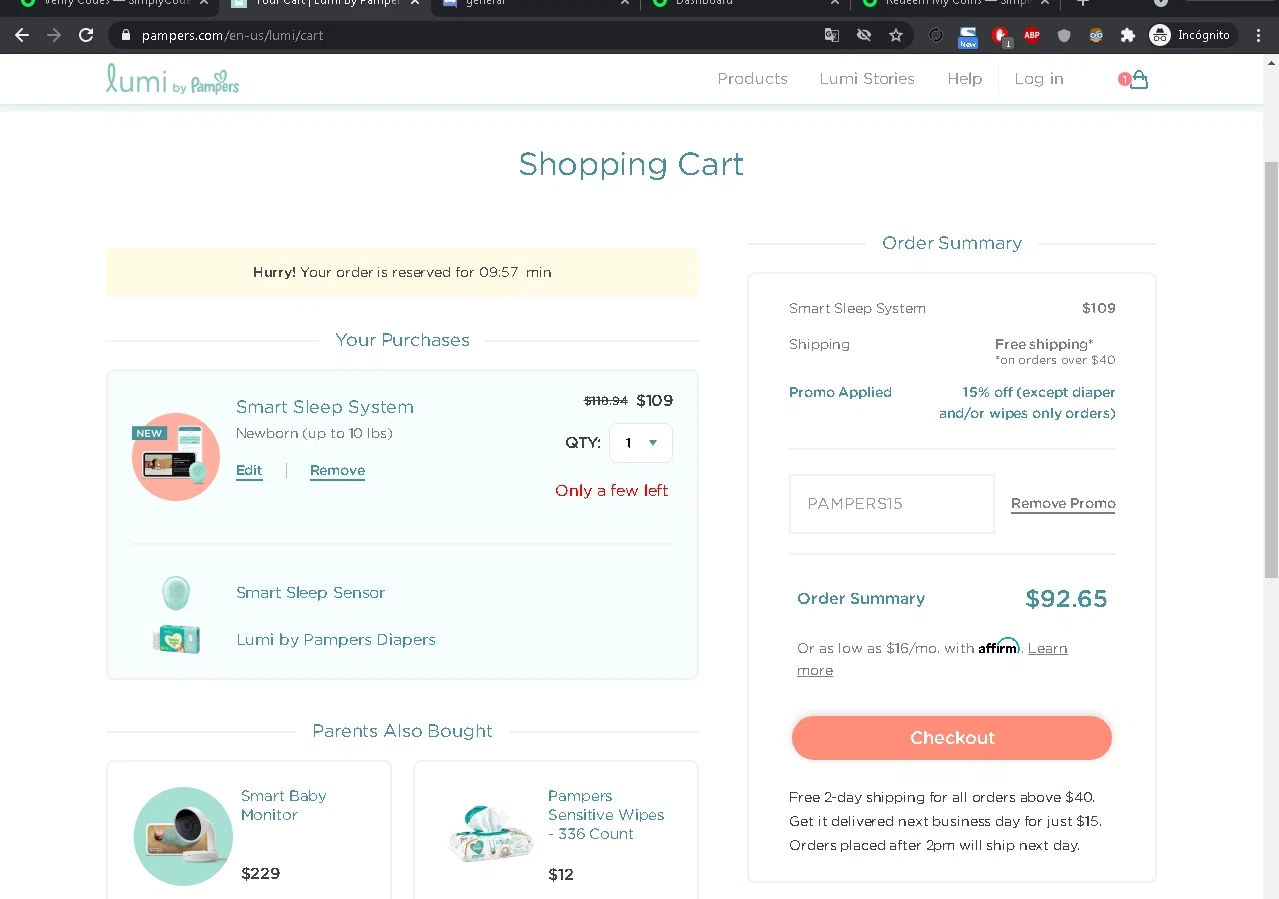Screen dimensions: 1279x899
Task: Click the $229 monitor price
Action: [x=261, y=874]
